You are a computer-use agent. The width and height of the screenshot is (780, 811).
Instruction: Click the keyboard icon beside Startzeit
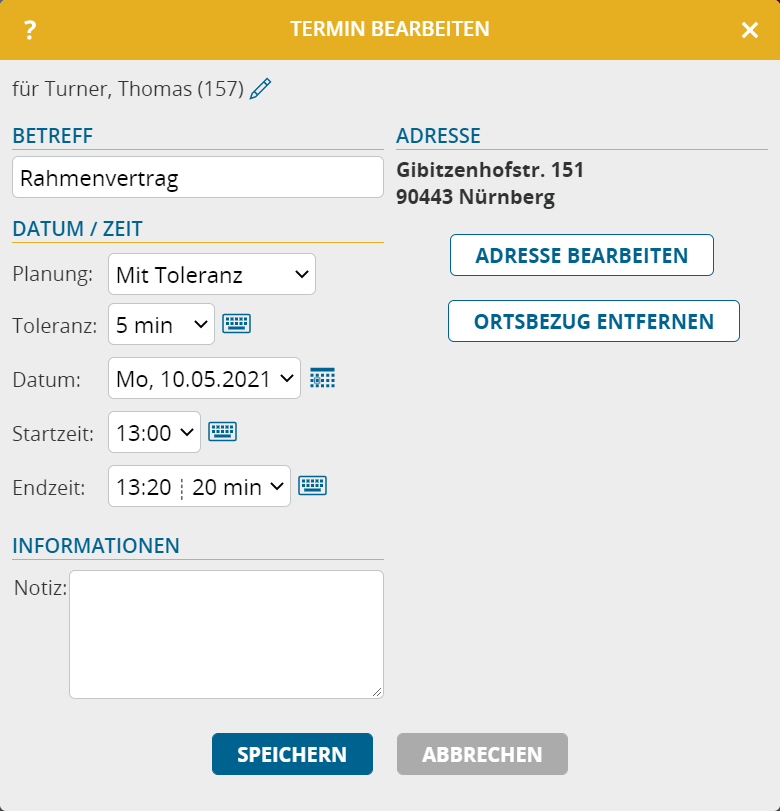[222, 432]
